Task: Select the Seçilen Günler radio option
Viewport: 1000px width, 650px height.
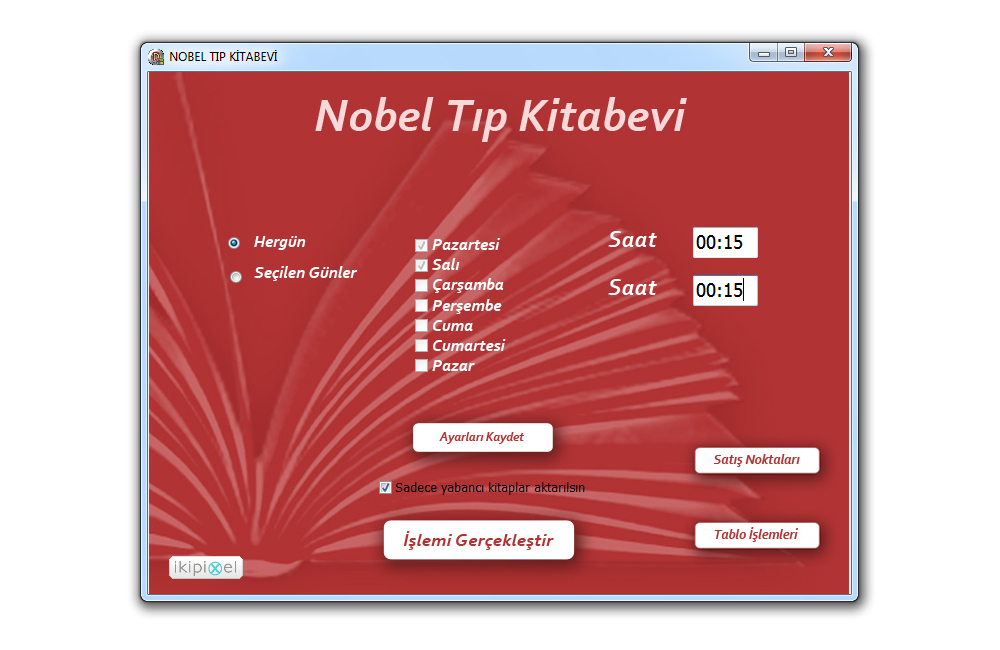Action: click(236, 276)
